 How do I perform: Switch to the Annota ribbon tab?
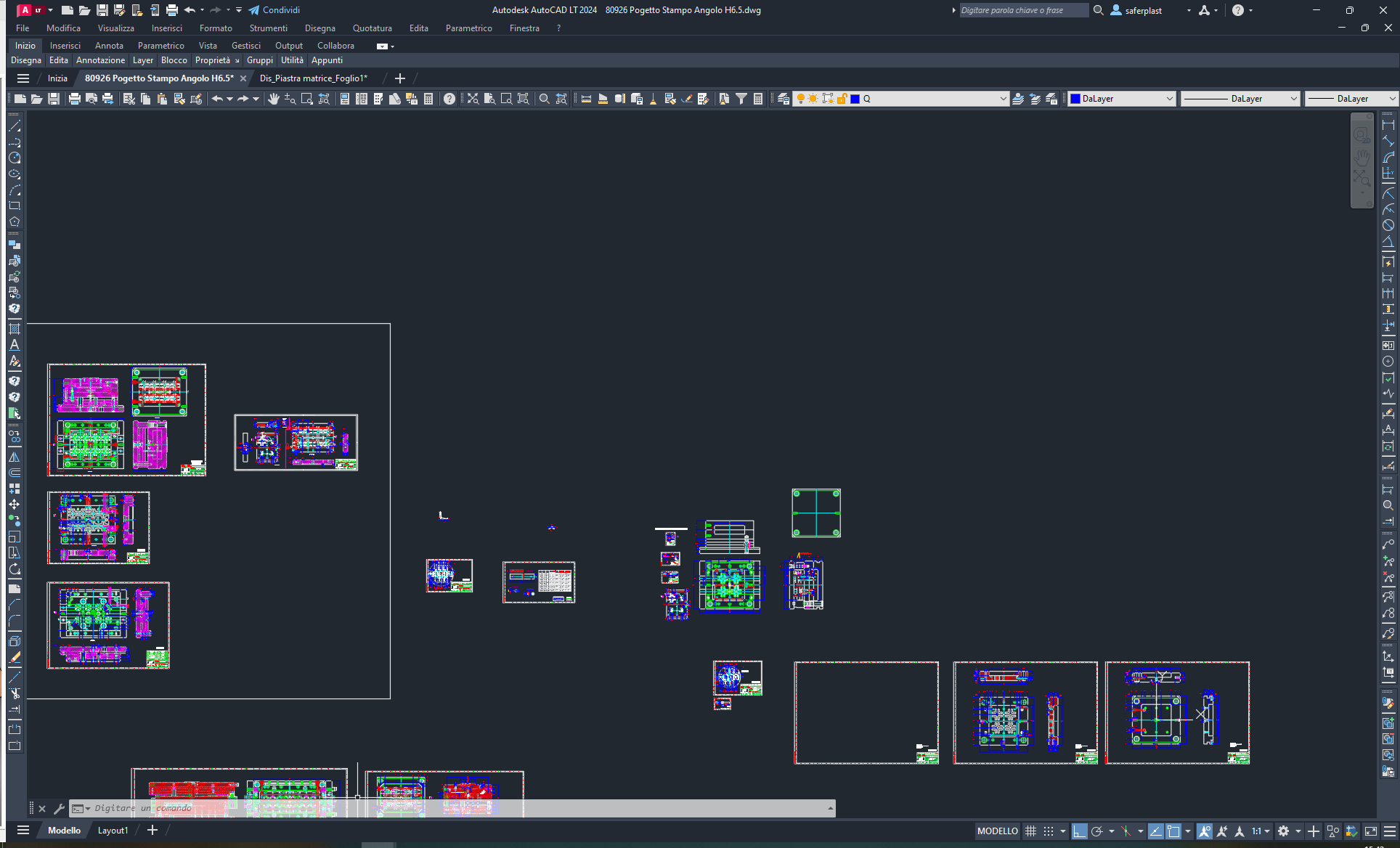(x=109, y=46)
